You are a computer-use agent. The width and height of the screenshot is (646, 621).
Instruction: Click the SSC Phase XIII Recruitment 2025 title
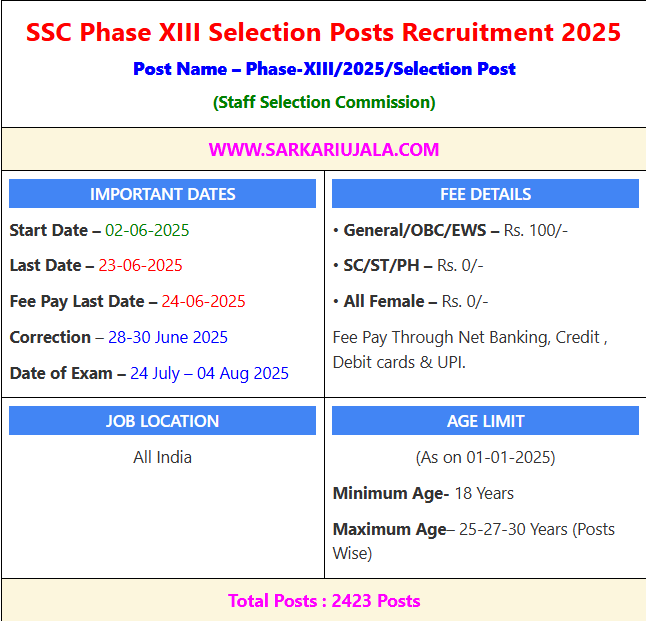tap(323, 32)
